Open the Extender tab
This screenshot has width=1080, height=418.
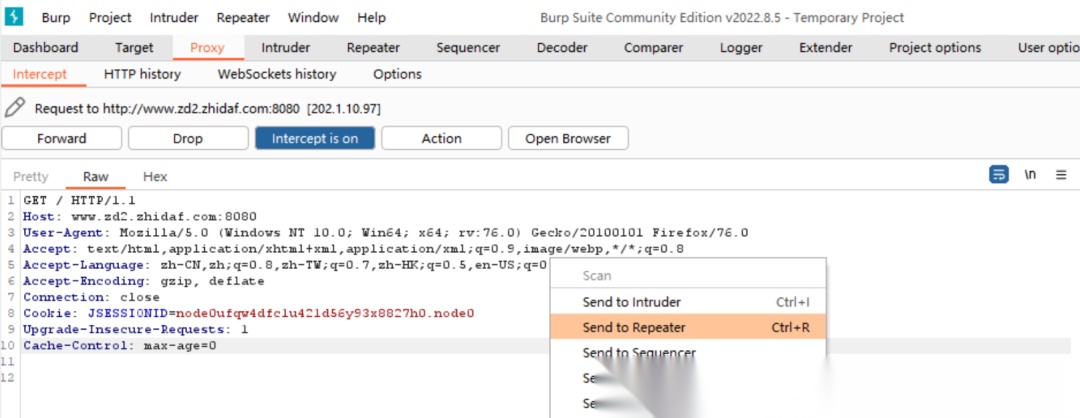coord(826,48)
